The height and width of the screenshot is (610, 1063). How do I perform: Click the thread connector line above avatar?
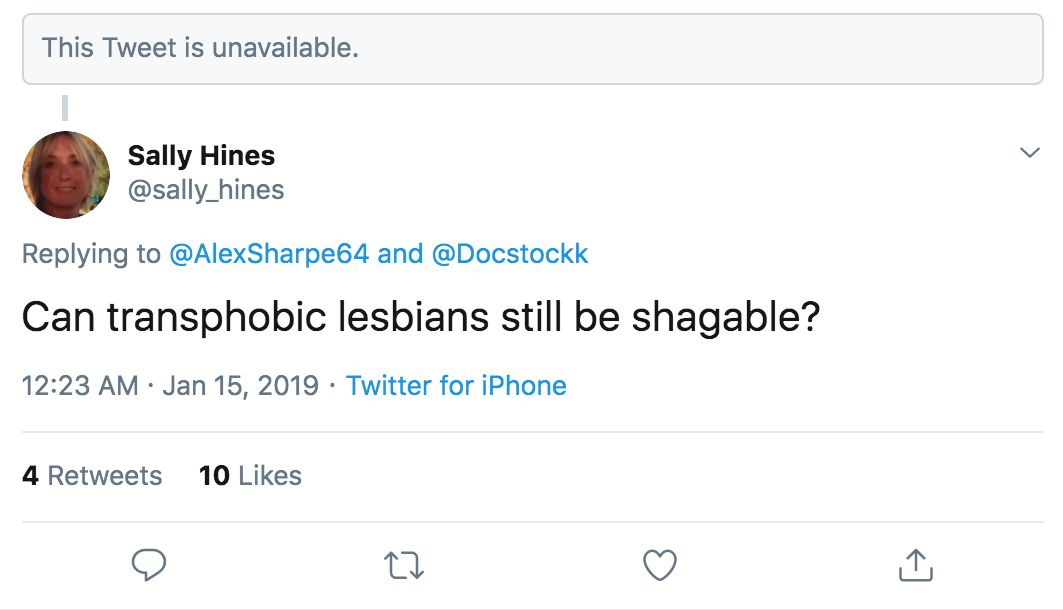coord(65,108)
